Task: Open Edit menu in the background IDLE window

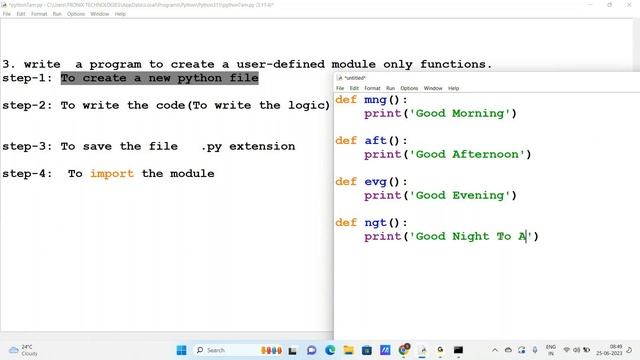Action: [21, 14]
